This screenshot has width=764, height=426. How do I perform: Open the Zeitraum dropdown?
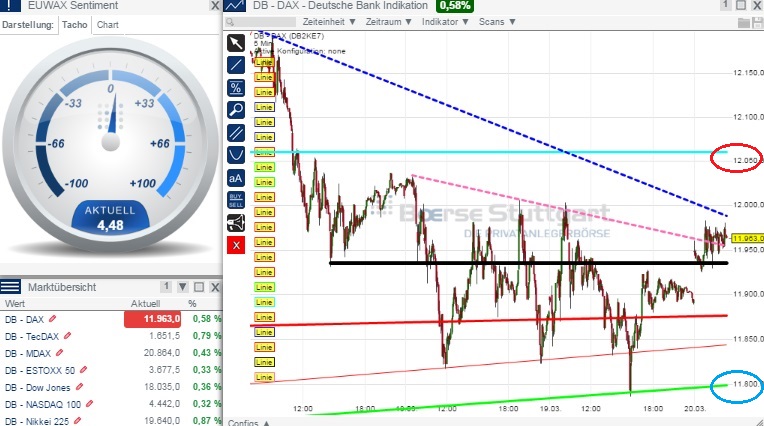pyautogui.click(x=389, y=22)
